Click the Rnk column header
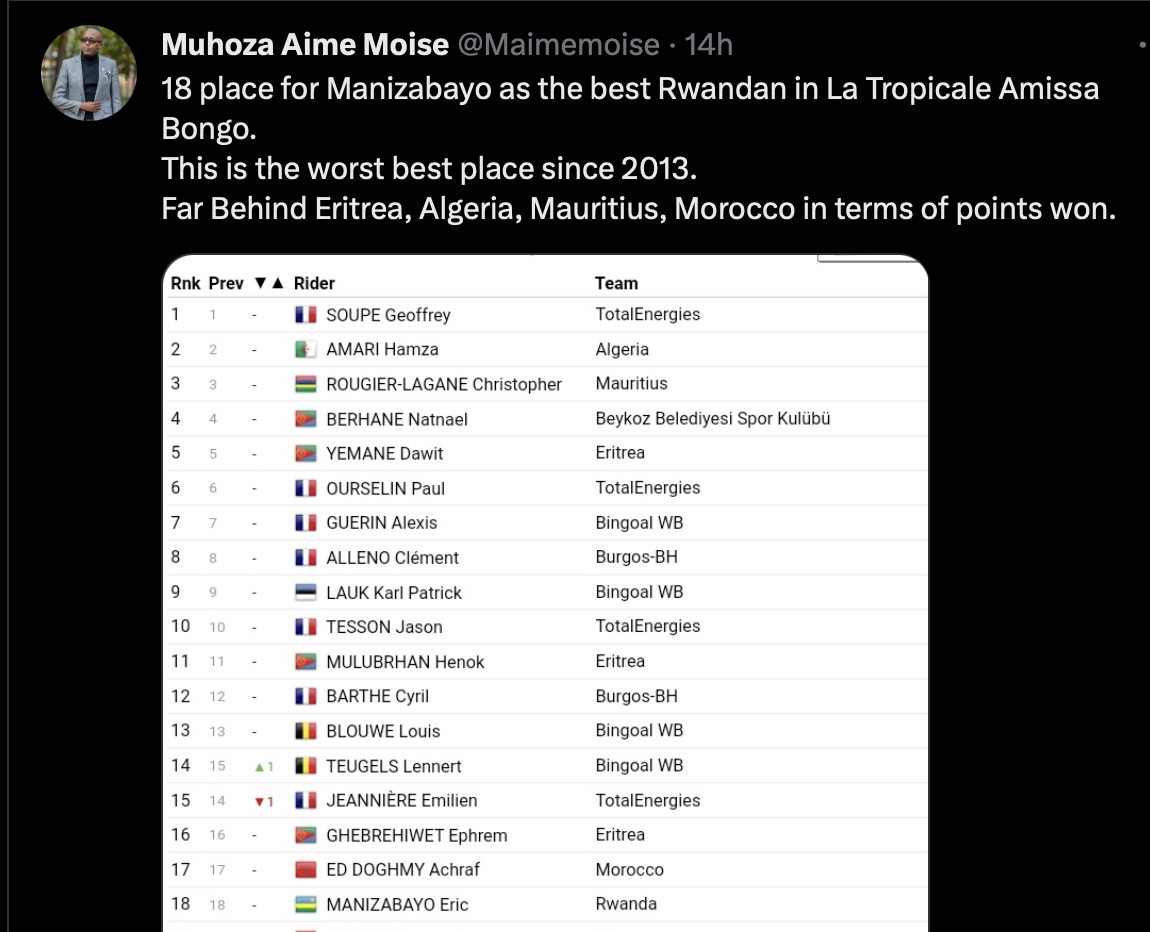 coord(185,284)
